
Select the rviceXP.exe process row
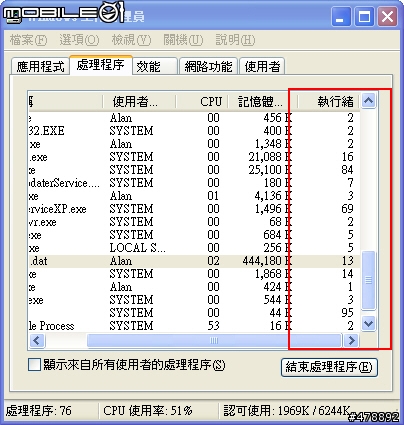(x=195, y=209)
